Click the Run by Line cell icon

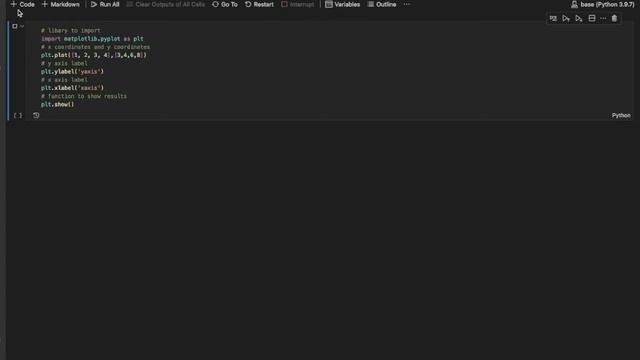click(553, 18)
